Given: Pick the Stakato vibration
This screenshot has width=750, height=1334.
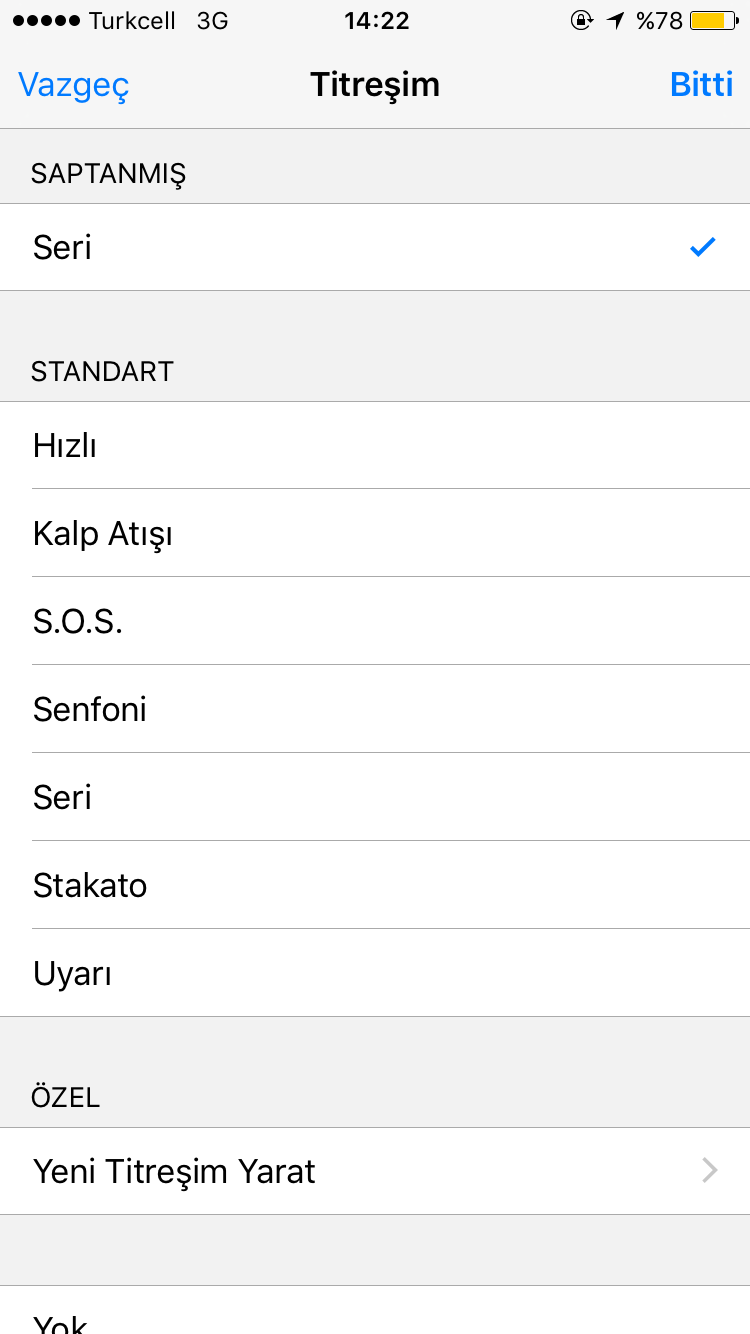Looking at the screenshot, I should pos(375,885).
